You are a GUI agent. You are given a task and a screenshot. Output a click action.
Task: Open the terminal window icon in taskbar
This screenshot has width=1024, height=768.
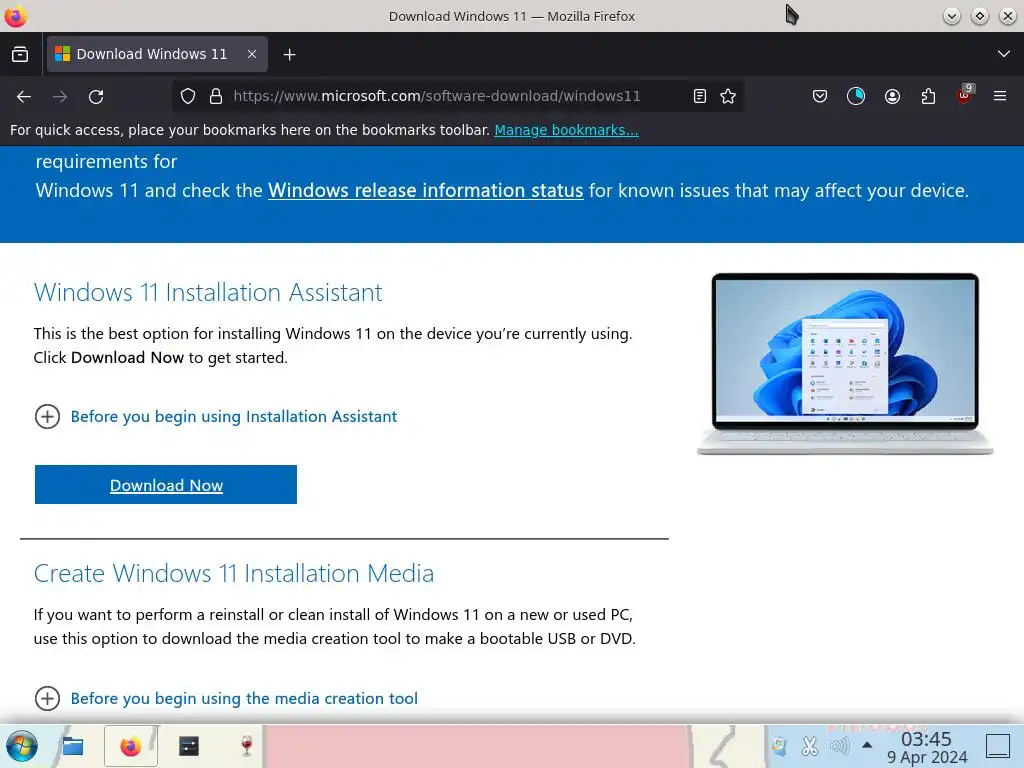pos(189,746)
